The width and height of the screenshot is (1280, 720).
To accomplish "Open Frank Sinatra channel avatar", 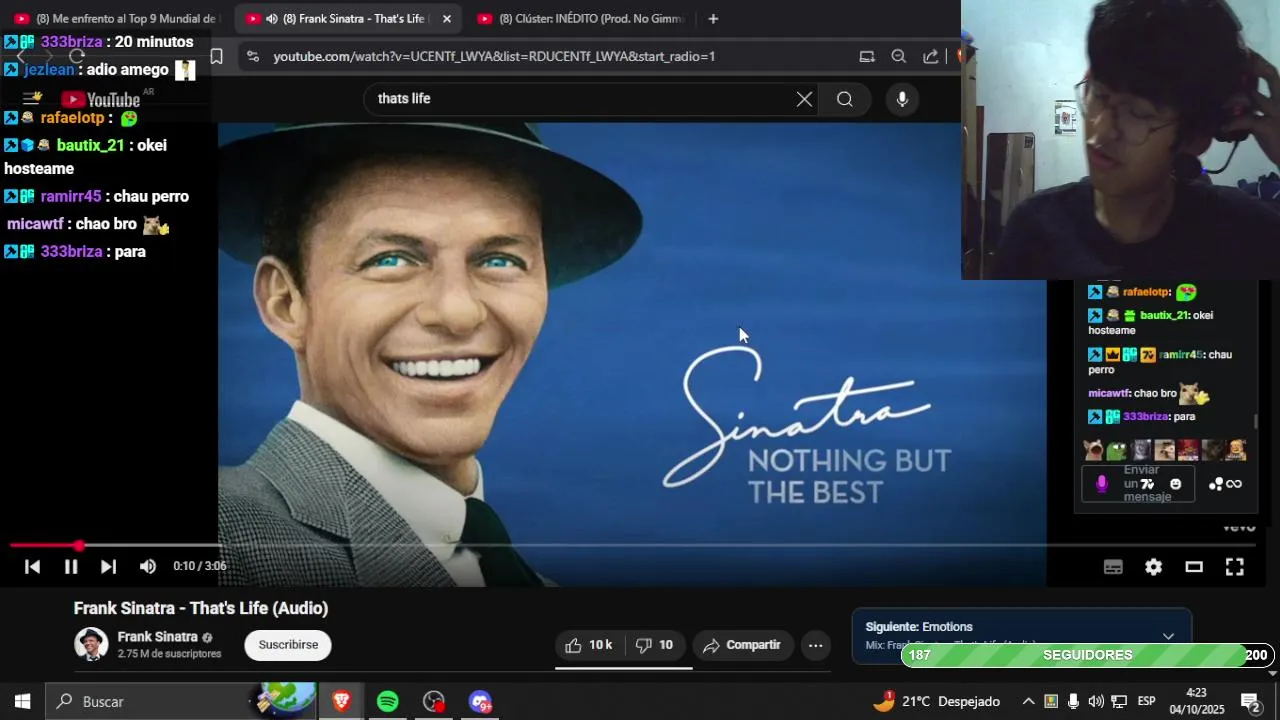I will pyautogui.click(x=91, y=645).
